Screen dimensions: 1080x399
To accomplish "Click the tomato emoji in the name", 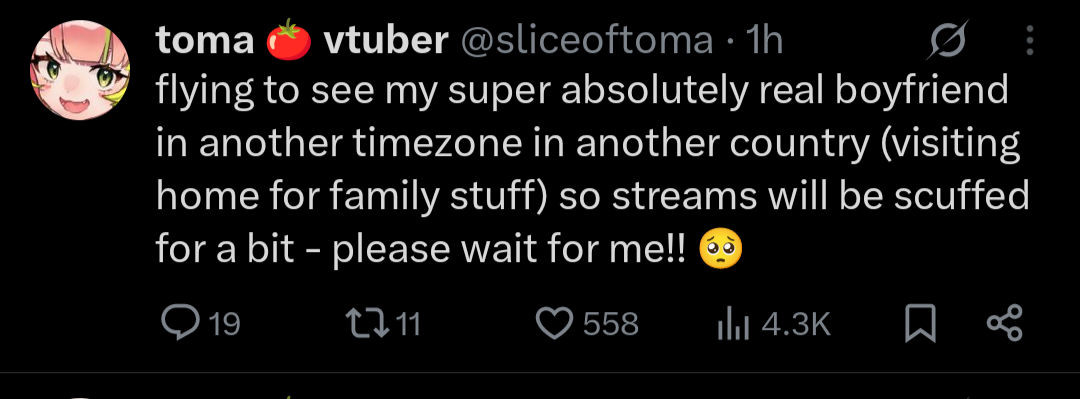I will [288, 42].
